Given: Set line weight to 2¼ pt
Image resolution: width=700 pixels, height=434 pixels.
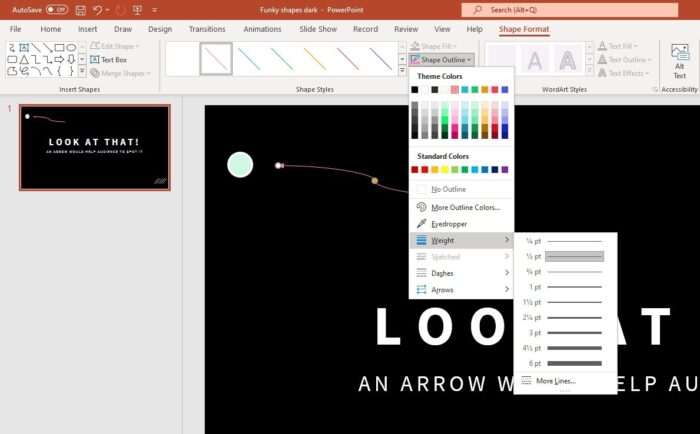Looking at the screenshot, I should [x=565, y=317].
